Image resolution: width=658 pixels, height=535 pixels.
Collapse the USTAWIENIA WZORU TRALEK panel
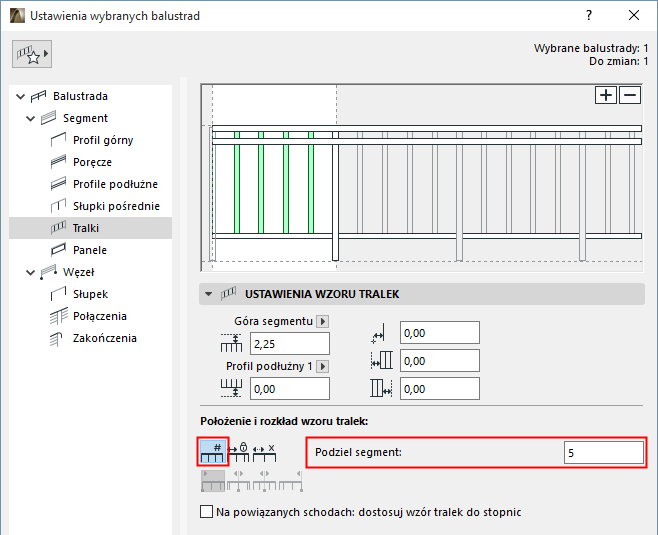[x=209, y=294]
